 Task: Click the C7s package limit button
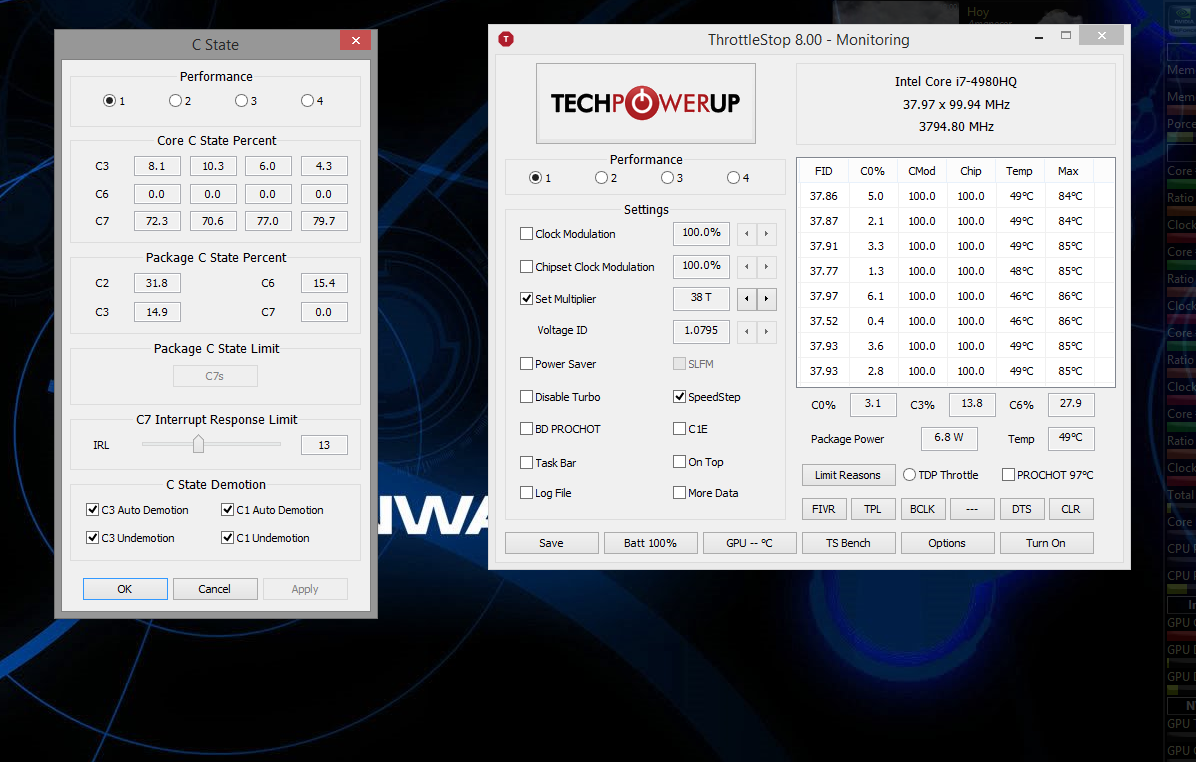pyautogui.click(x=215, y=376)
